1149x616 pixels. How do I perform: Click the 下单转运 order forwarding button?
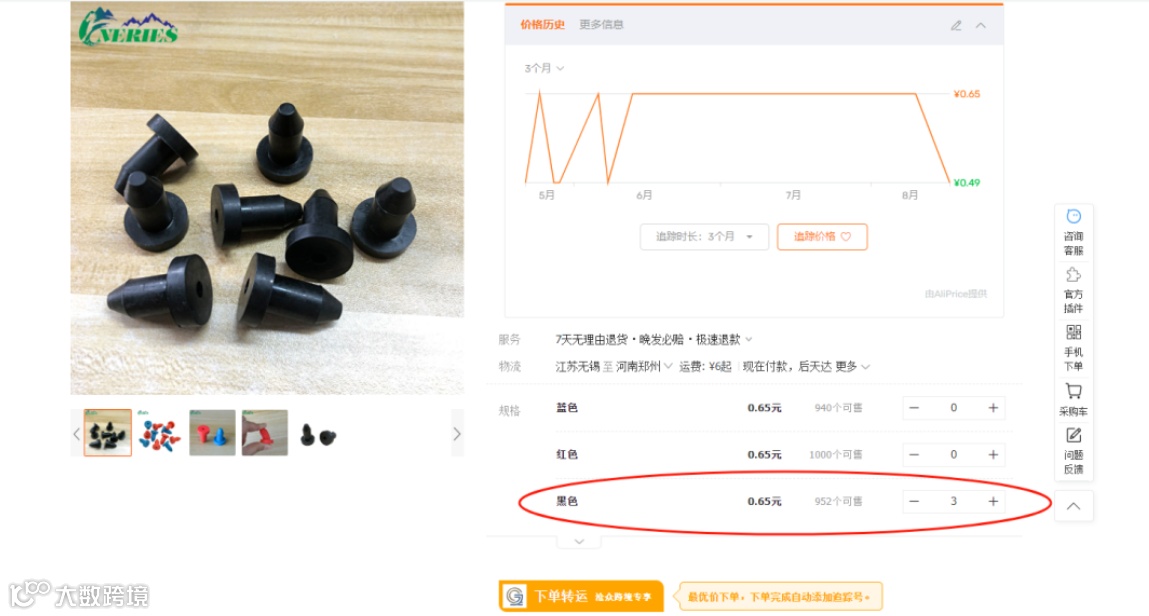(x=581, y=596)
